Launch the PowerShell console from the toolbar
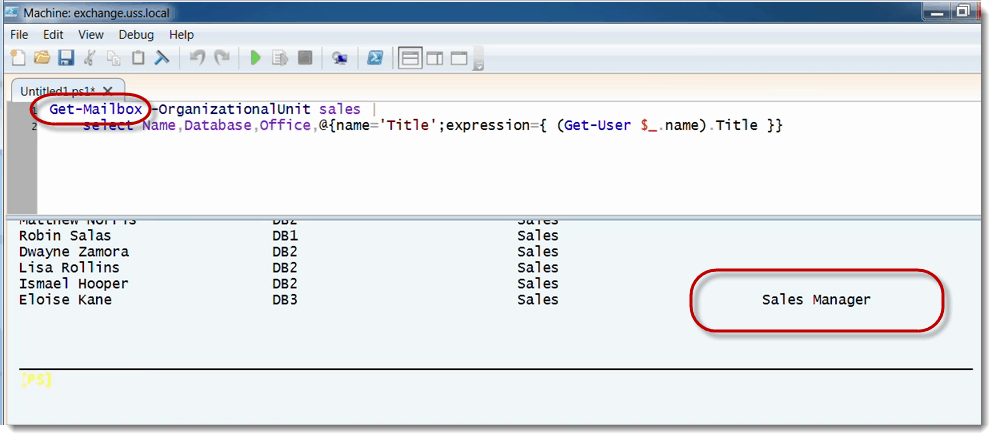This screenshot has width=996, height=440. (x=375, y=58)
